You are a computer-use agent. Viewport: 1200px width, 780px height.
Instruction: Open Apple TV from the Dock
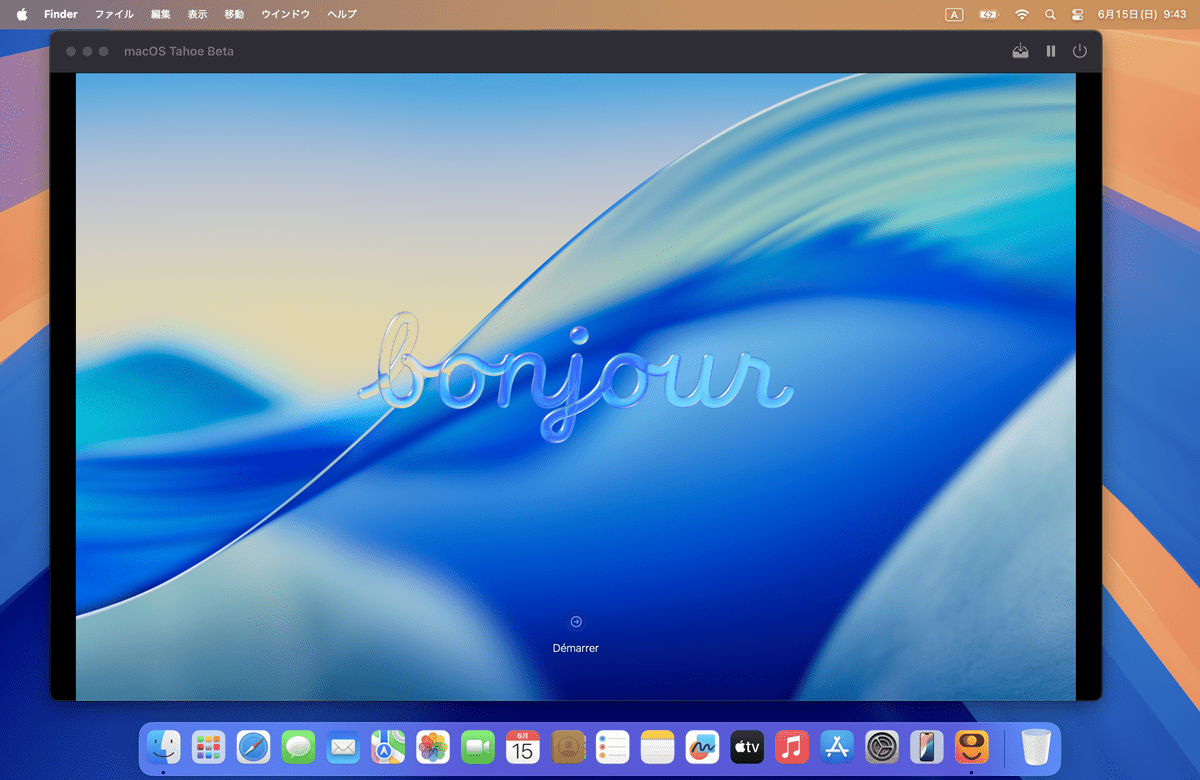click(x=747, y=747)
